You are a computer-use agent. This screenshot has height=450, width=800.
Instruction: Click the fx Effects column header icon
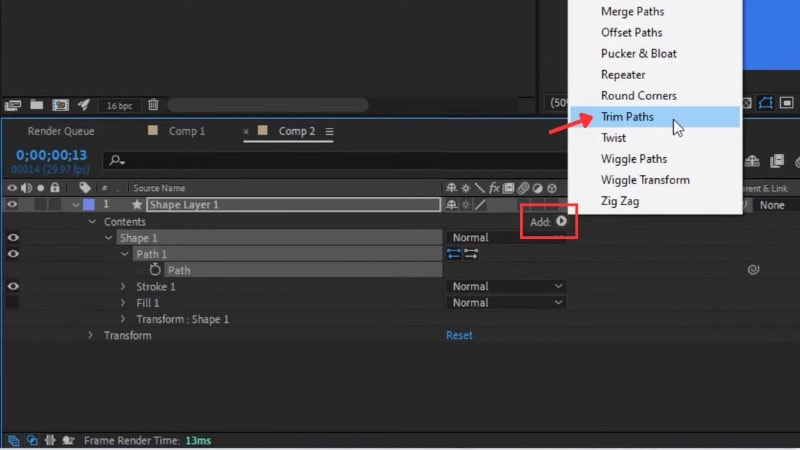tap(494, 188)
